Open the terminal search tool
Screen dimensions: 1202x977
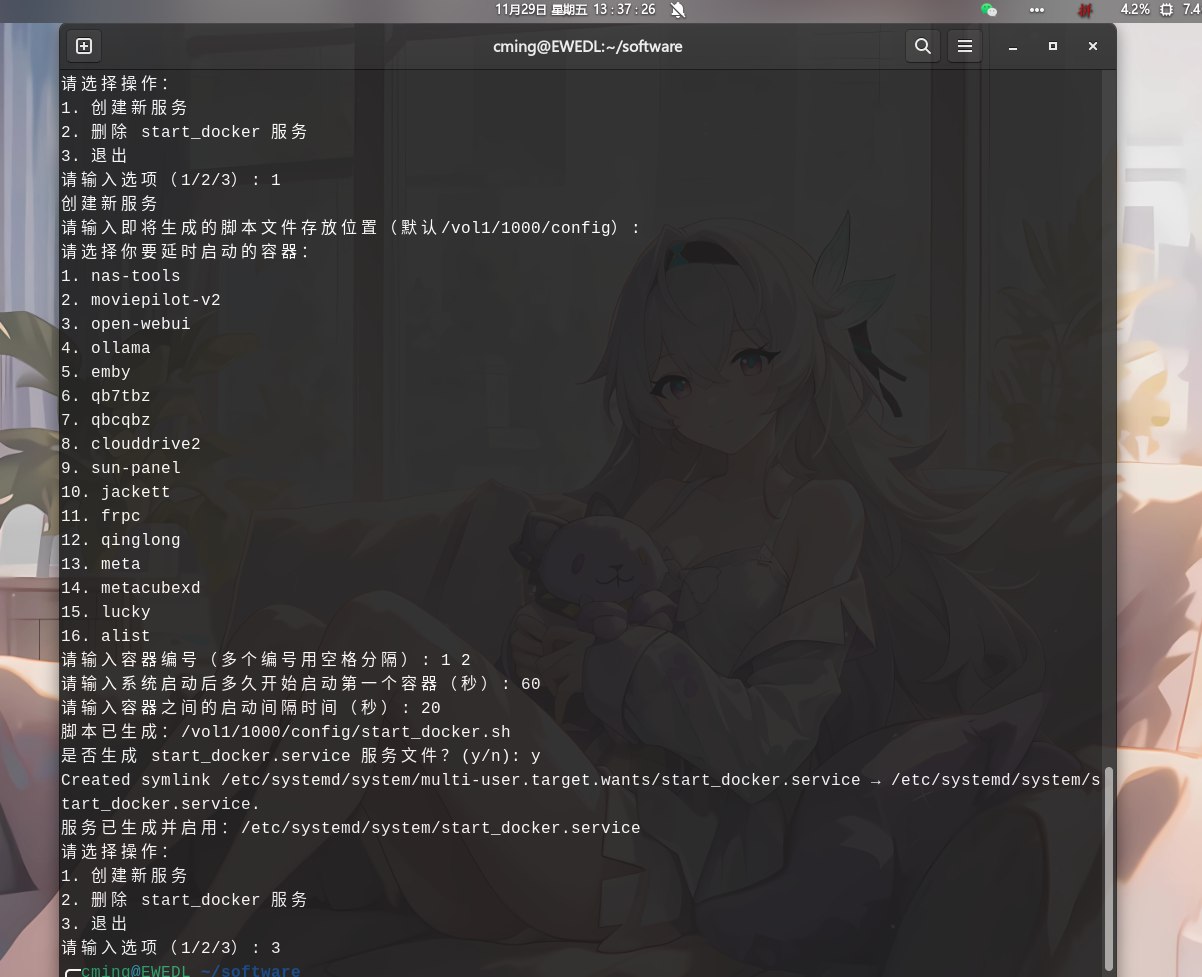pos(923,46)
